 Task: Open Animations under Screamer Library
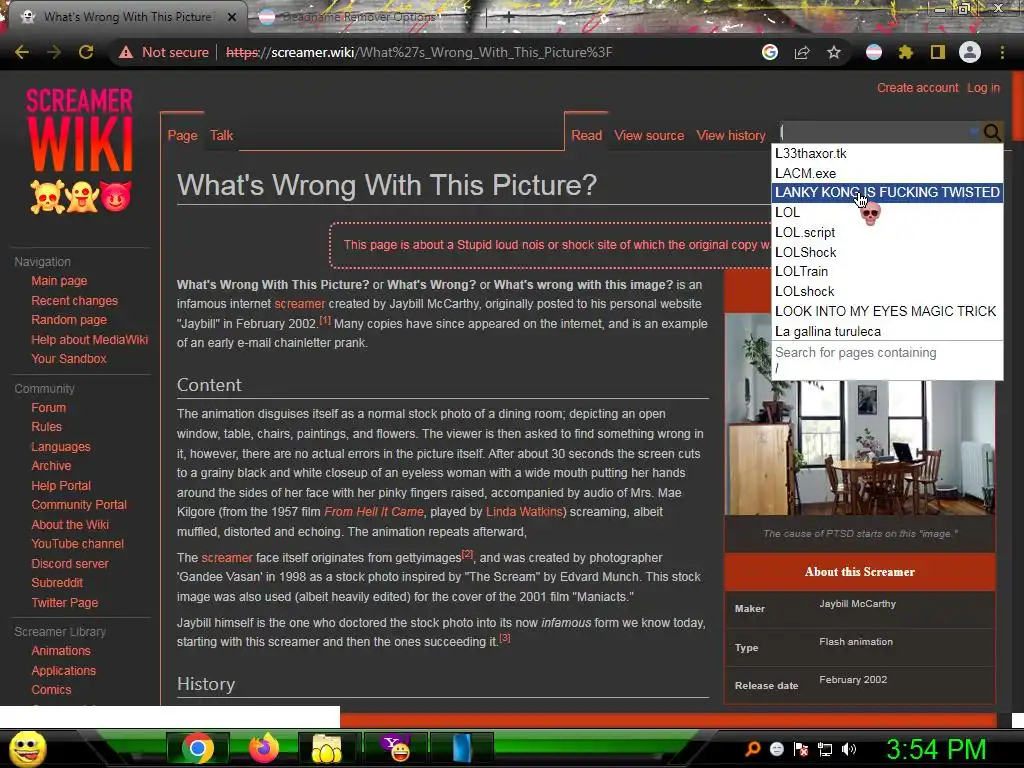pyautogui.click(x=61, y=650)
